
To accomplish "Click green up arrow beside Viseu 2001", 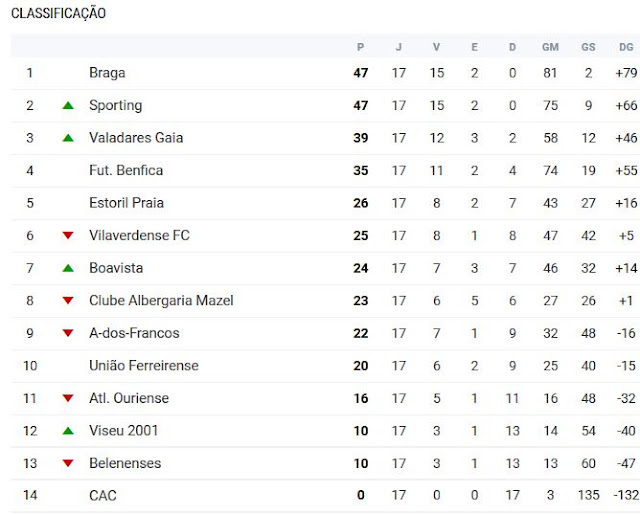I will 68,431.
